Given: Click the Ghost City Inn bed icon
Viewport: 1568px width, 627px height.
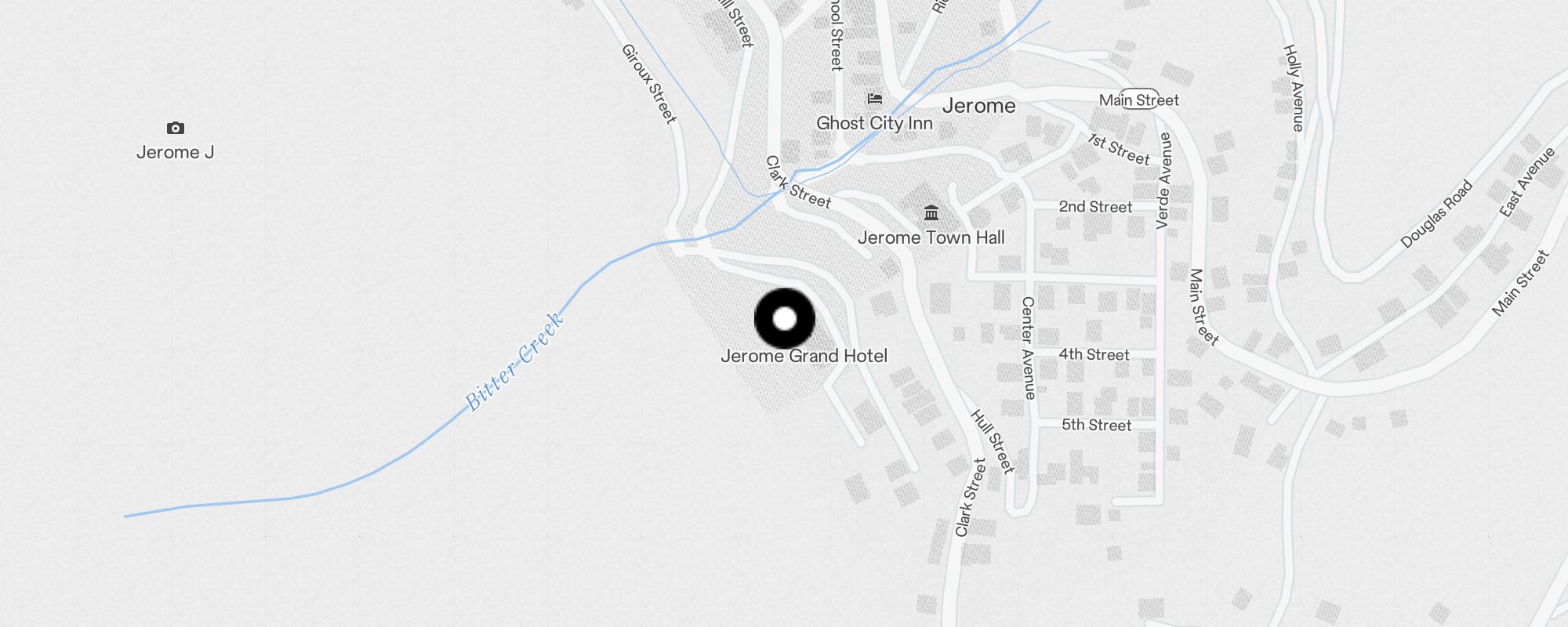Looking at the screenshot, I should [875, 99].
